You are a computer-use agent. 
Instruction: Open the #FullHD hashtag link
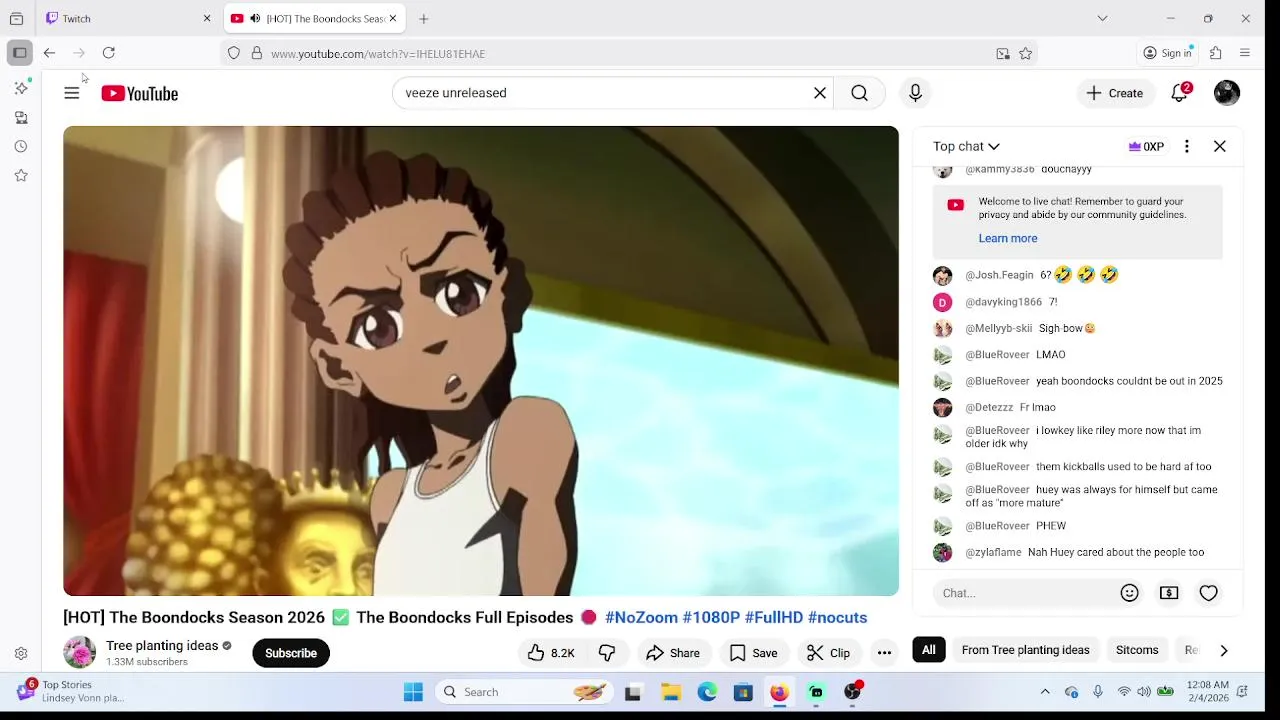(774, 618)
